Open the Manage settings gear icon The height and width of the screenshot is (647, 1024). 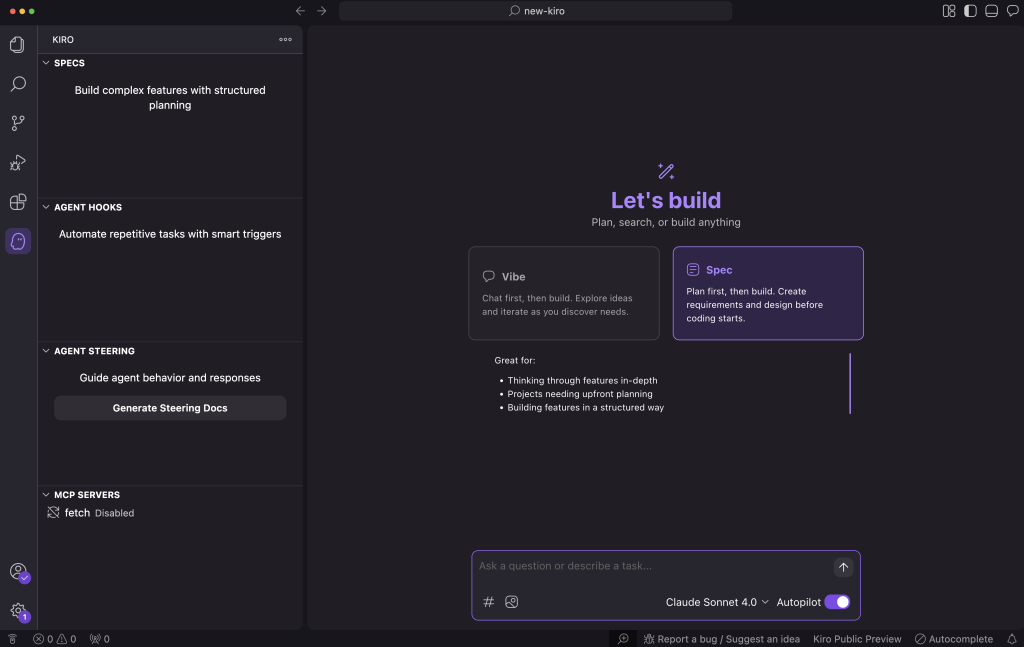(x=18, y=611)
